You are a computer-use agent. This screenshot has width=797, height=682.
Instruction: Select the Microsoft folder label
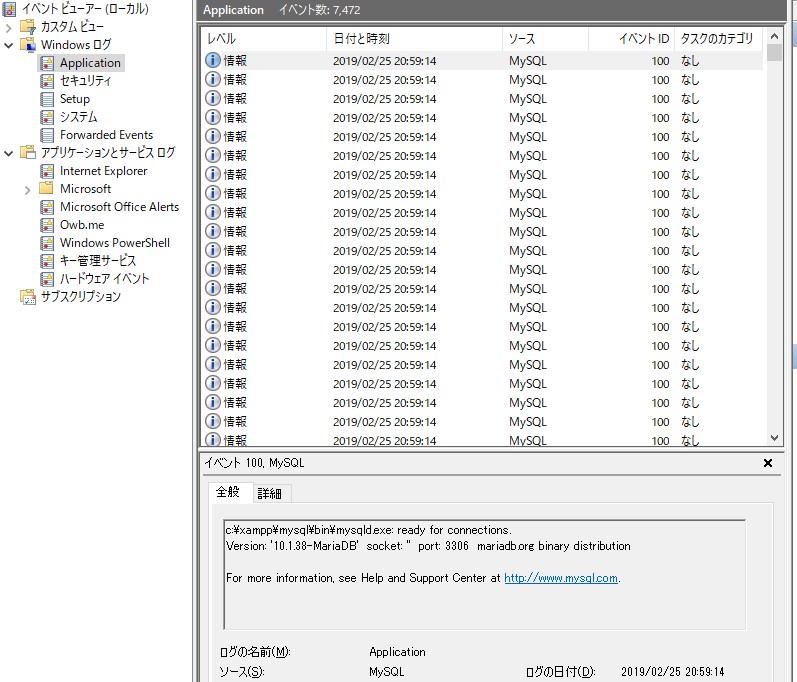pyautogui.click(x=85, y=189)
